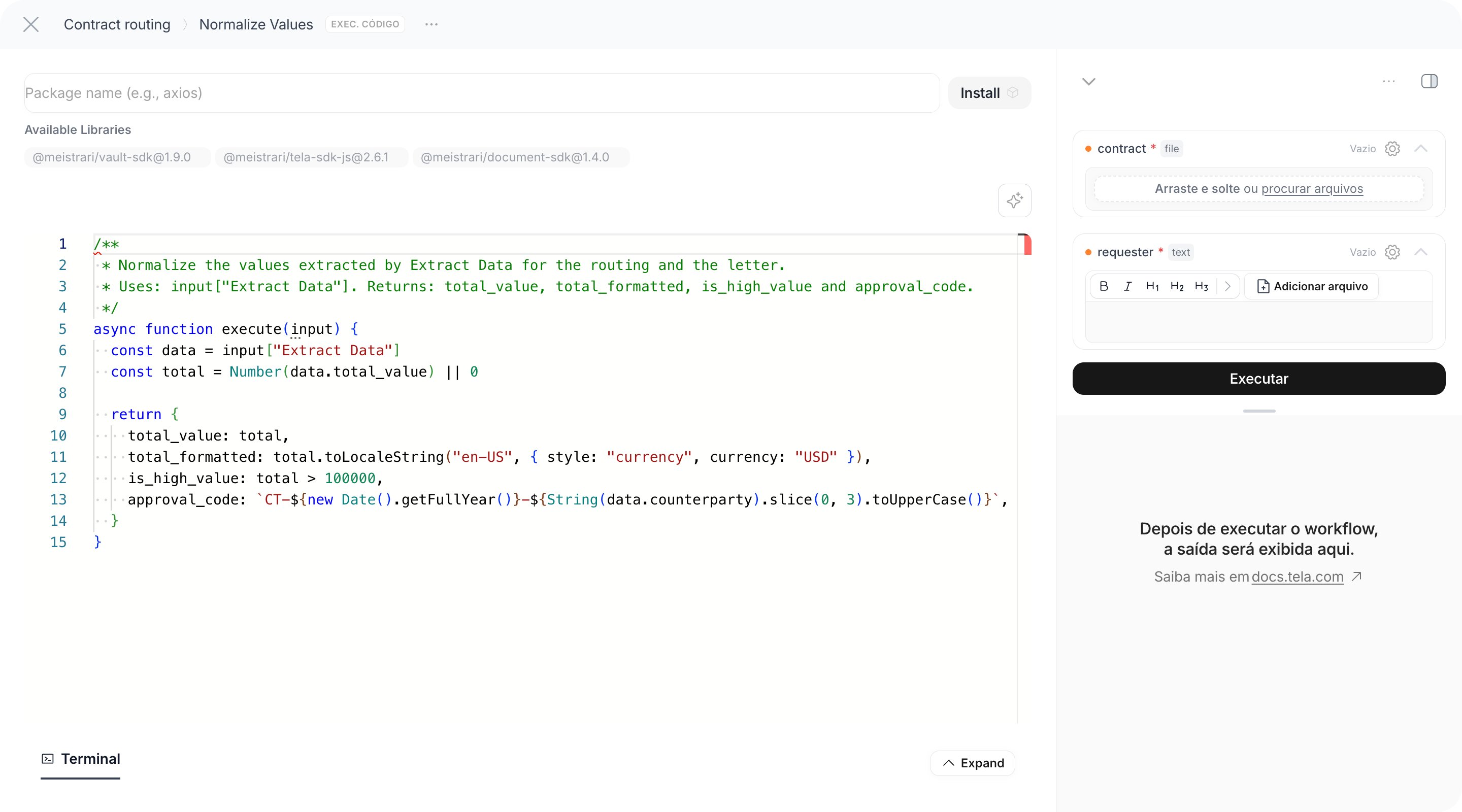The image size is (1462, 812).
Task: Click the EXEC. CÓDIGO badge
Action: [365, 24]
